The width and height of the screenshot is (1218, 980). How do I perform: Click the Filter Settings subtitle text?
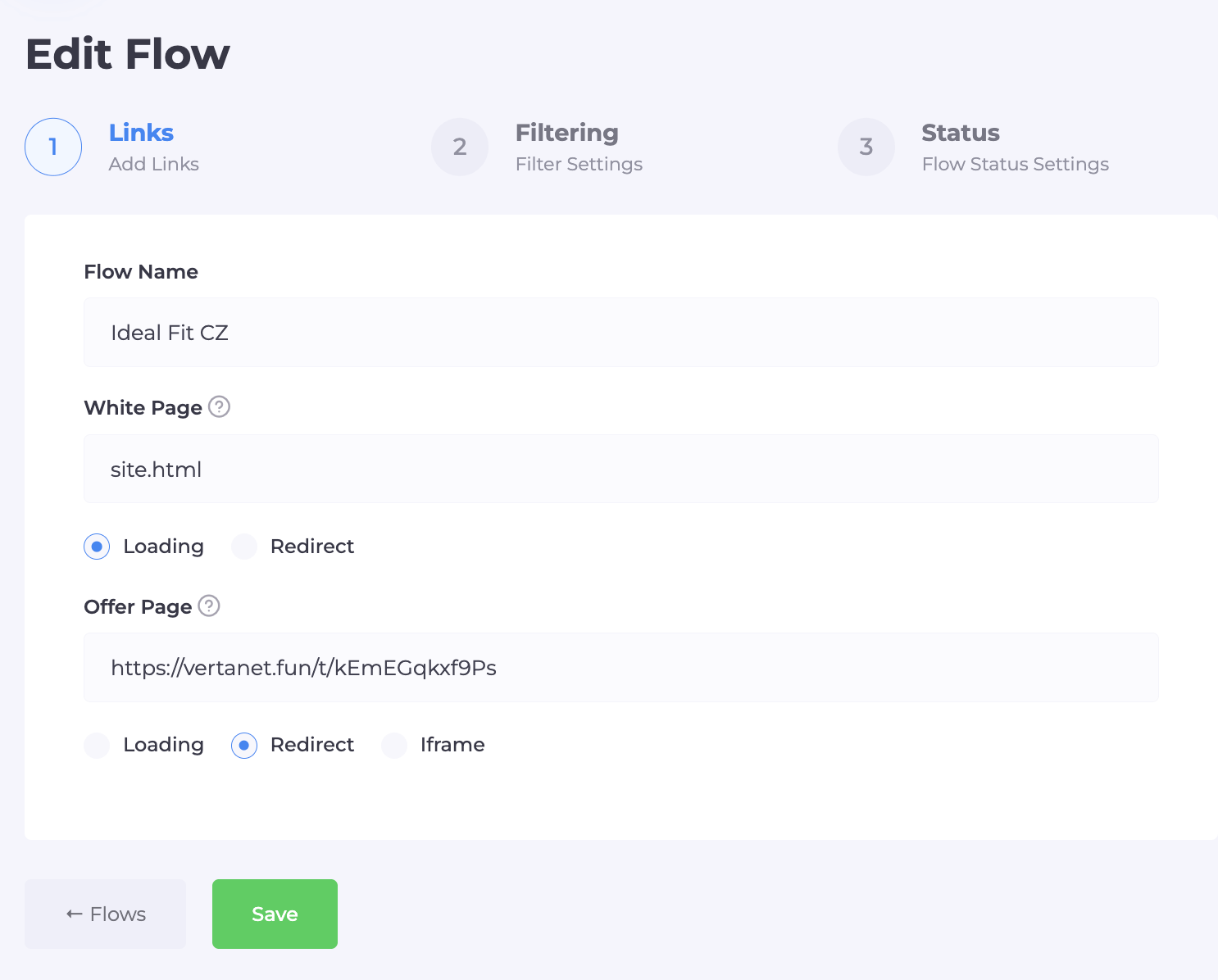[579, 164]
